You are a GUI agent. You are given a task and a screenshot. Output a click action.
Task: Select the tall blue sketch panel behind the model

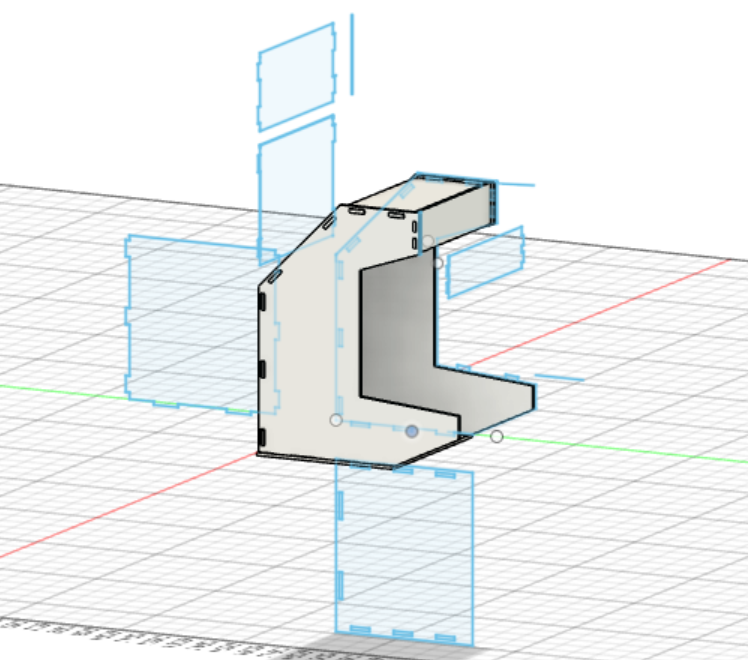(296, 189)
